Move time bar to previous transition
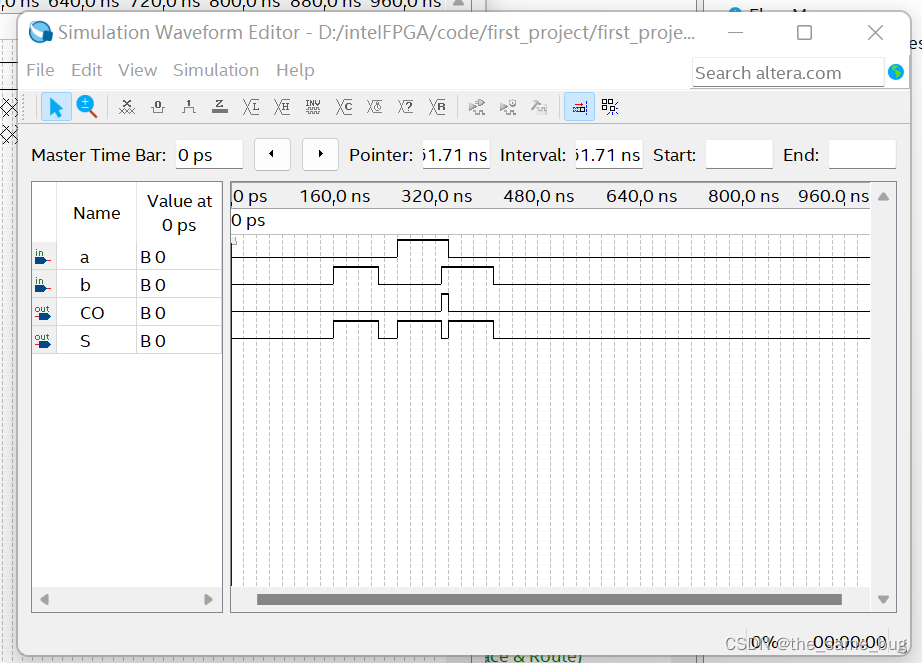 coord(272,155)
